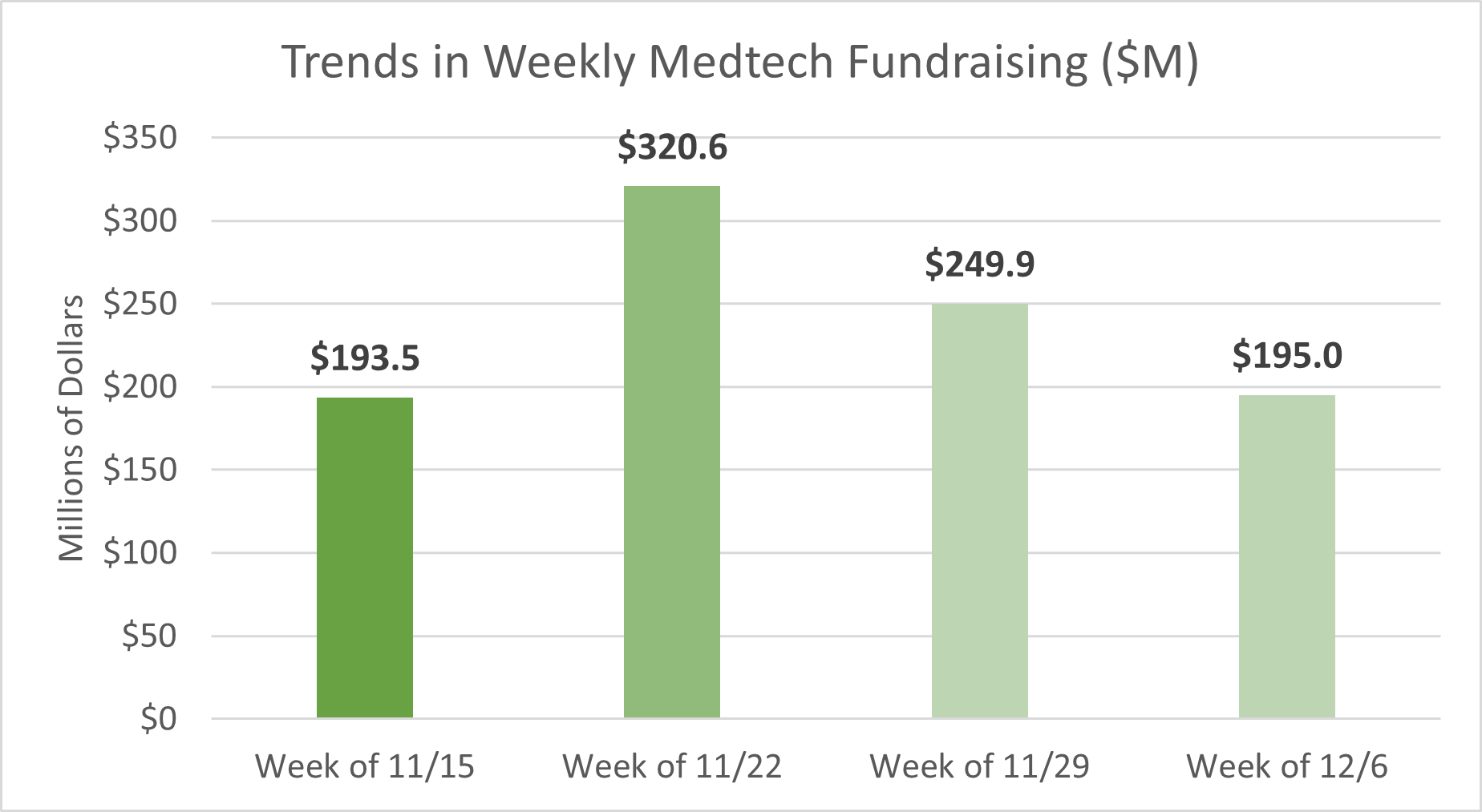This screenshot has width=1482, height=812.
Task: Click the $350 y-axis tick label
Action: point(140,138)
